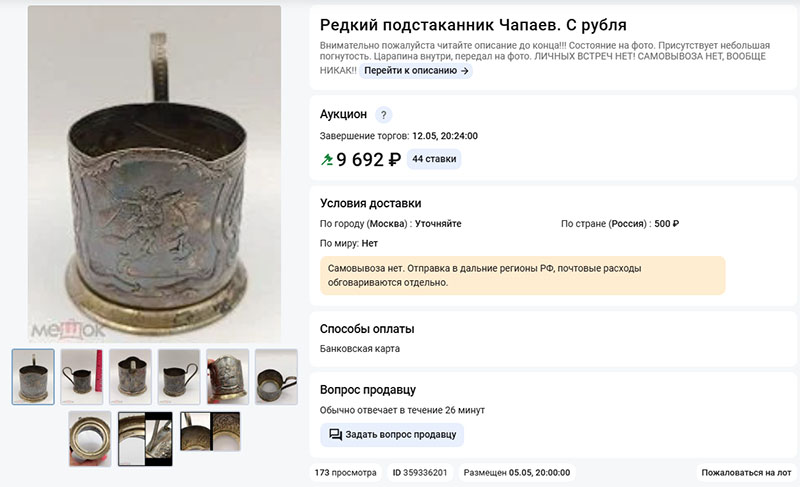Select fifth thumbnail of tilted cup holder
The image size is (800, 487).
(x=228, y=377)
